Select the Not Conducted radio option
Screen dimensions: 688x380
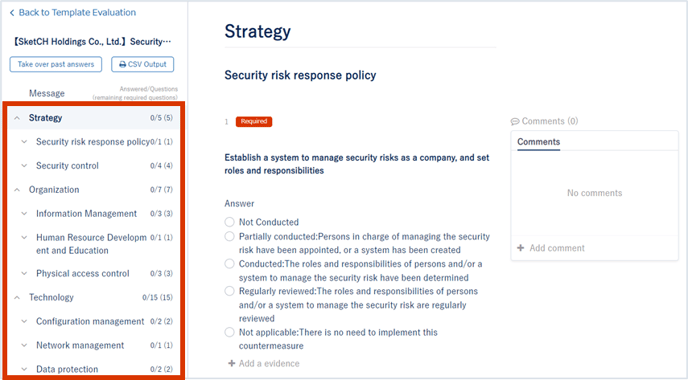(229, 222)
